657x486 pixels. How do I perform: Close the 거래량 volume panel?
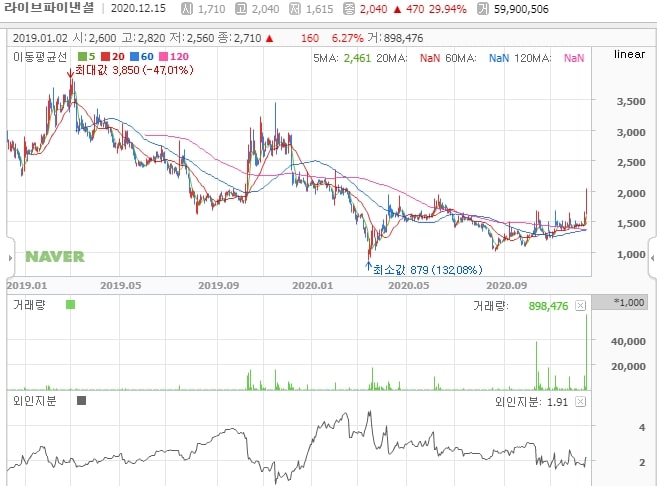click(x=580, y=306)
